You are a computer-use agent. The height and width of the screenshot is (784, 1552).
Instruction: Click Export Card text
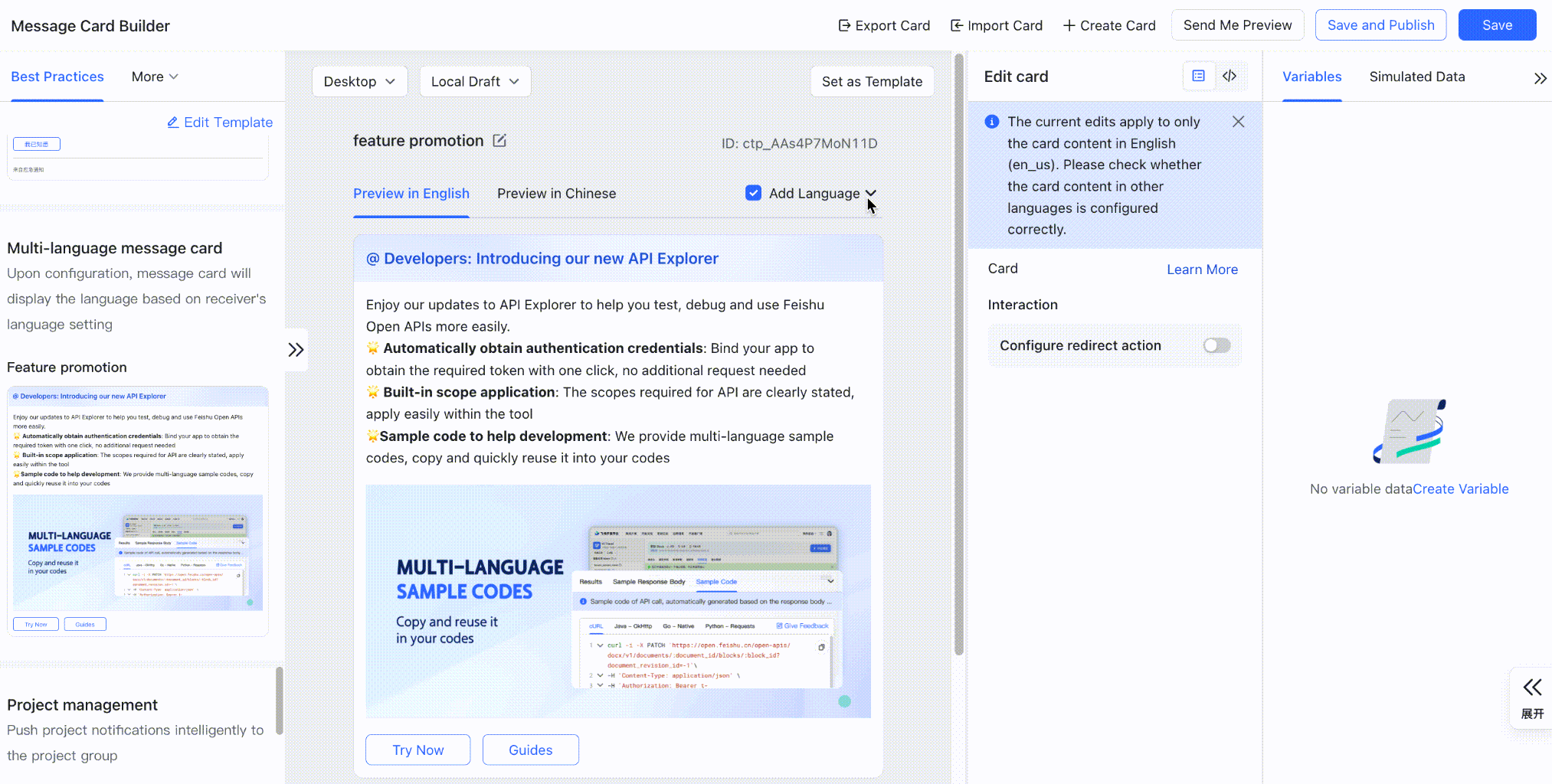(x=893, y=25)
